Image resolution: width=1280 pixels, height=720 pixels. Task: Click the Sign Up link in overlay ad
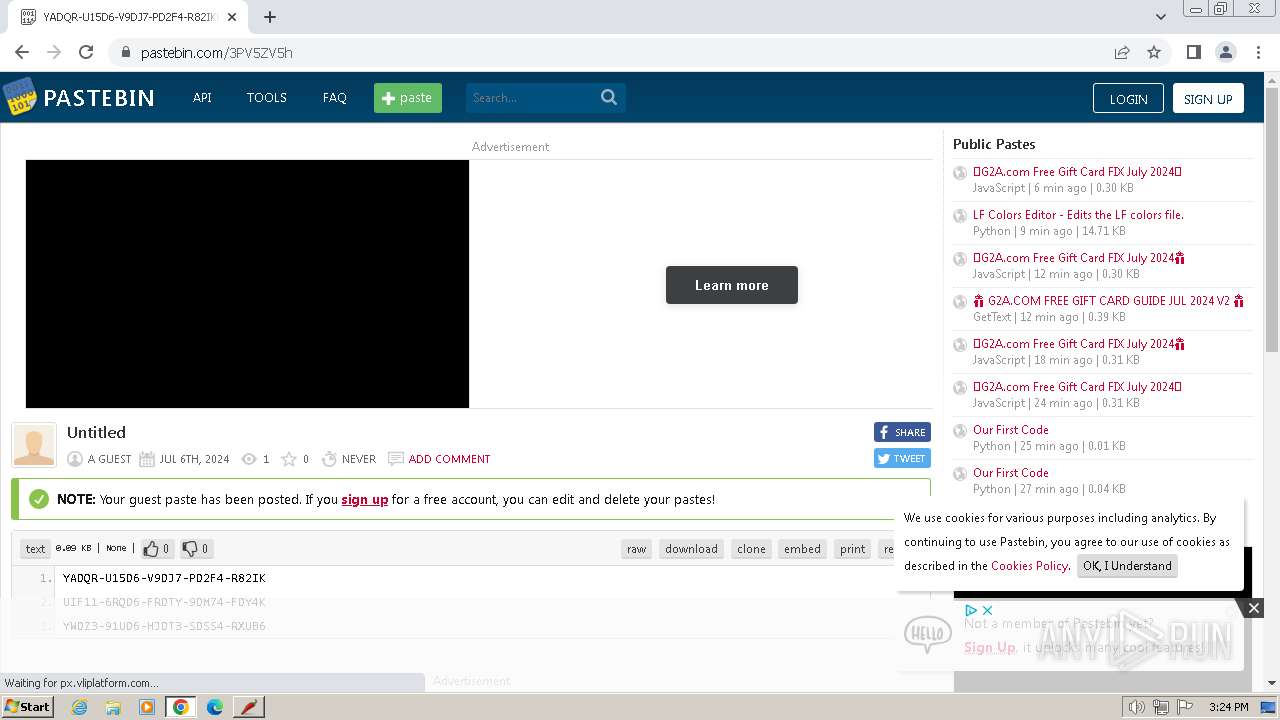coord(989,648)
